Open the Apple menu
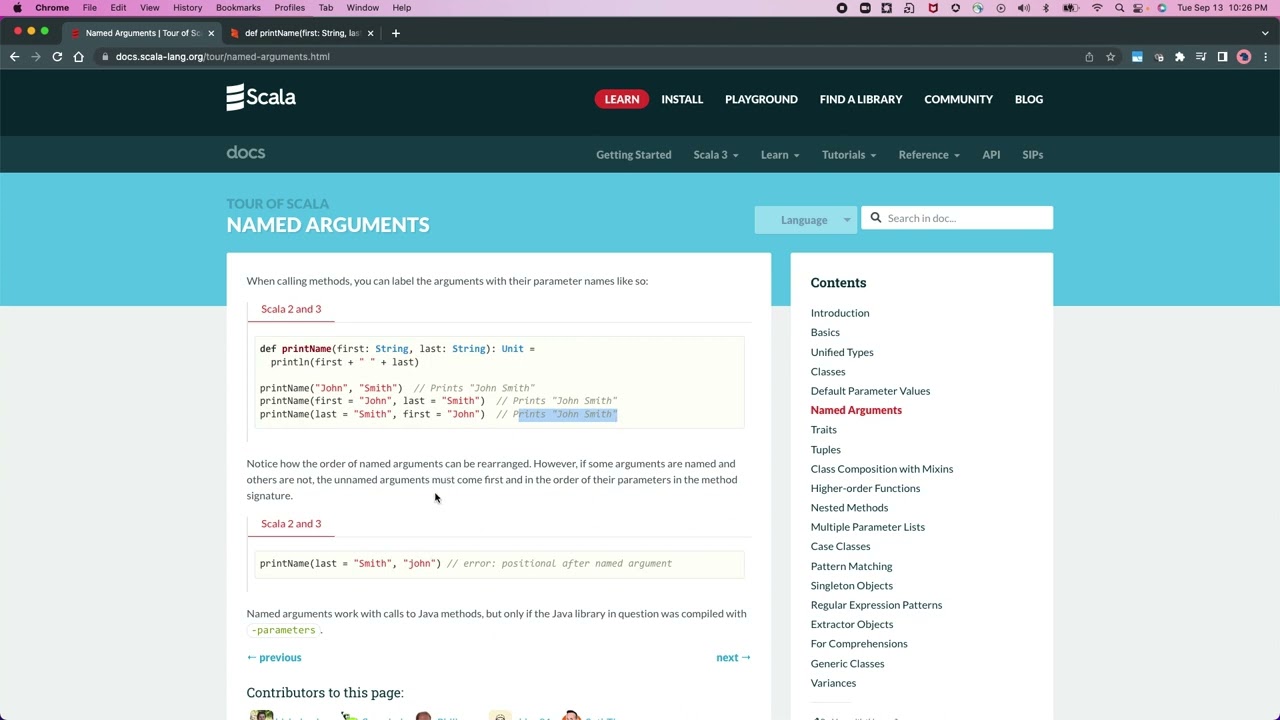The height and width of the screenshot is (720, 1280). [x=17, y=8]
